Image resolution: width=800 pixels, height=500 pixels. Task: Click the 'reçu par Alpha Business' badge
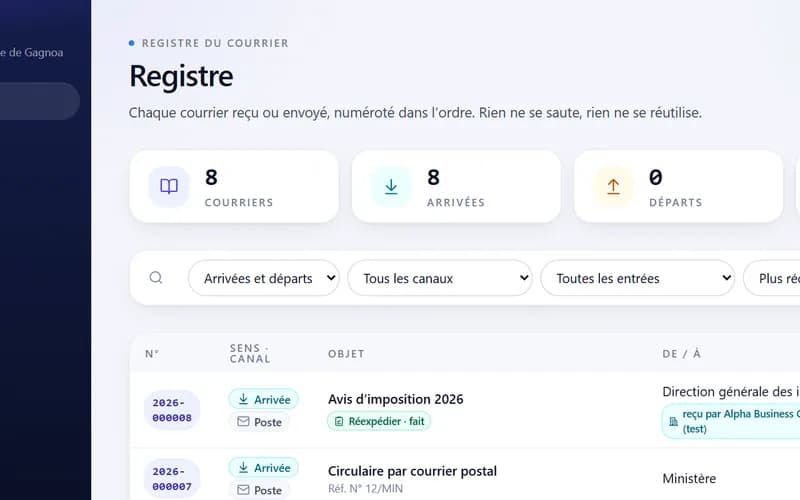pyautogui.click(x=731, y=421)
